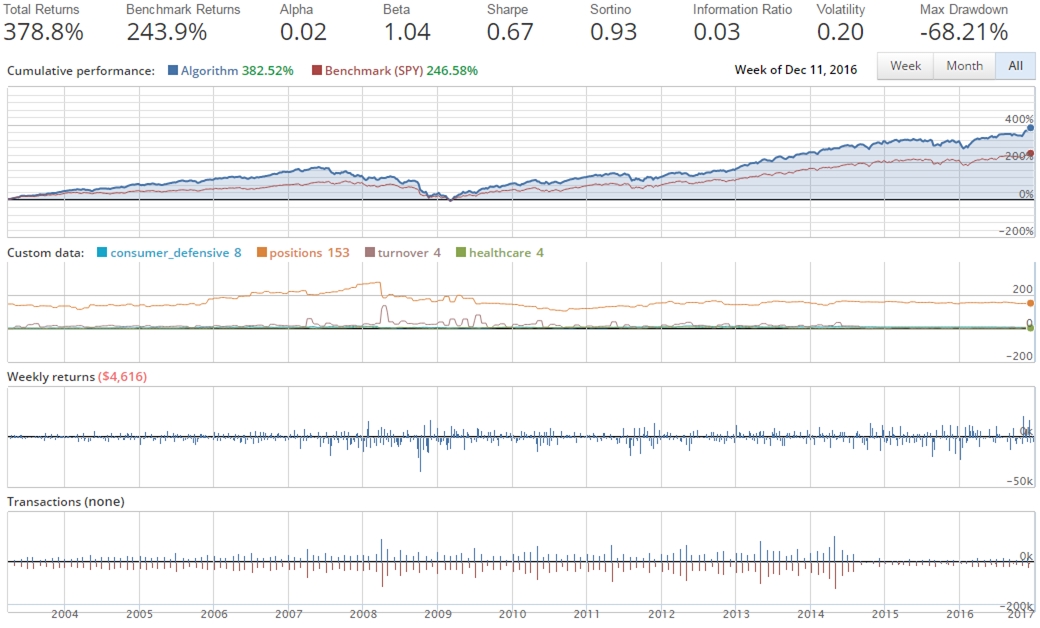Screen dimensions: 1040x628
Task: Click the Algorithm endpoint dot on chart
Action: 1029,128
